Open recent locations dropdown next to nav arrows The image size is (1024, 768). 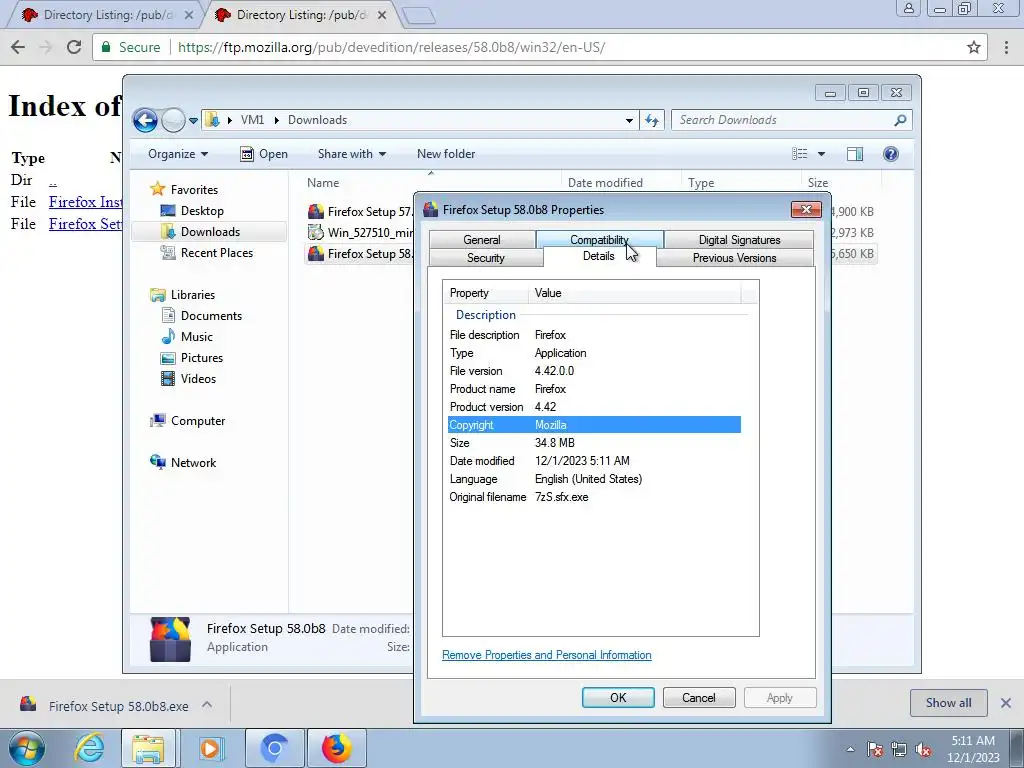coord(193,121)
